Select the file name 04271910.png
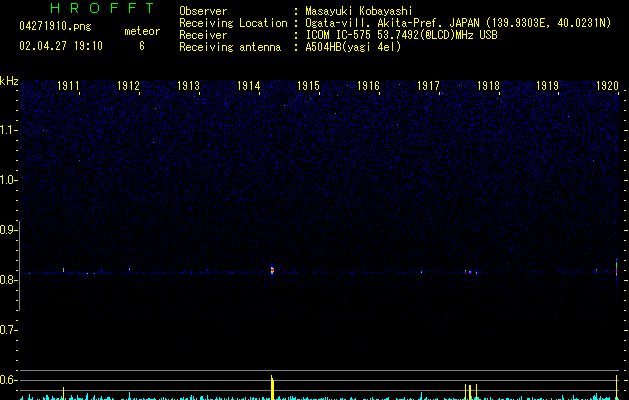 click(x=55, y=26)
